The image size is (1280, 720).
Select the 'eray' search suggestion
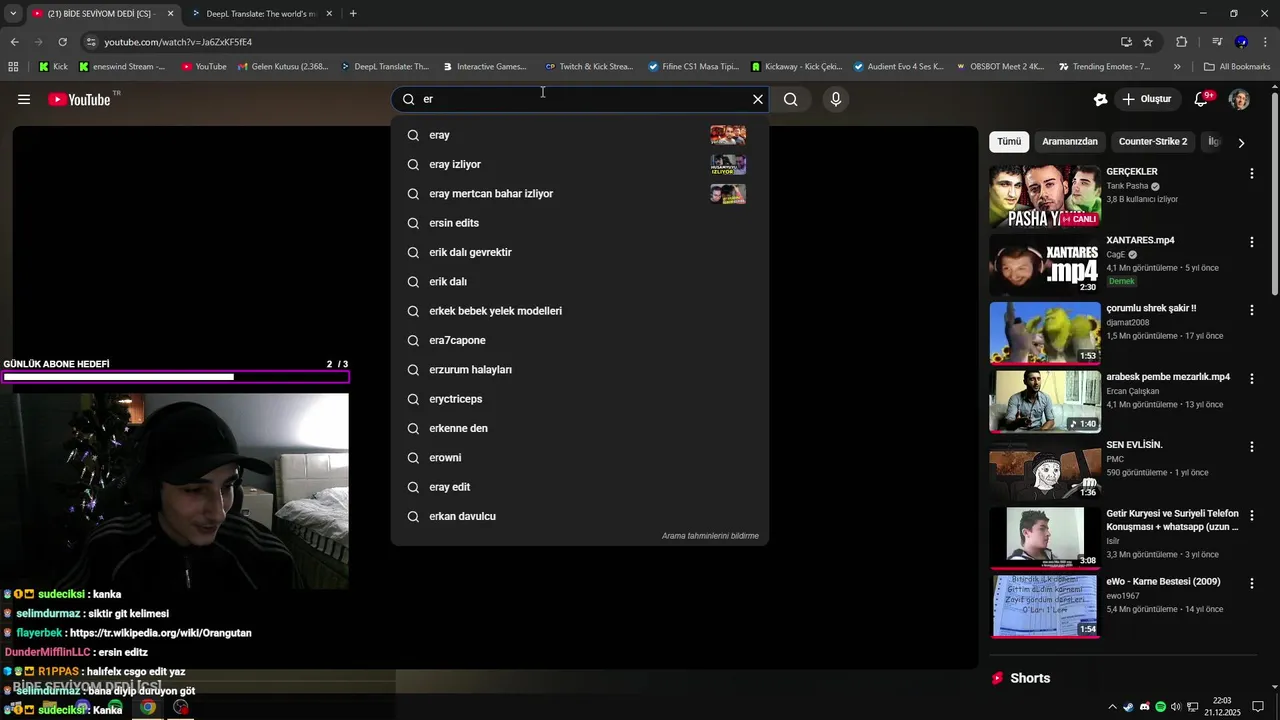click(580, 135)
